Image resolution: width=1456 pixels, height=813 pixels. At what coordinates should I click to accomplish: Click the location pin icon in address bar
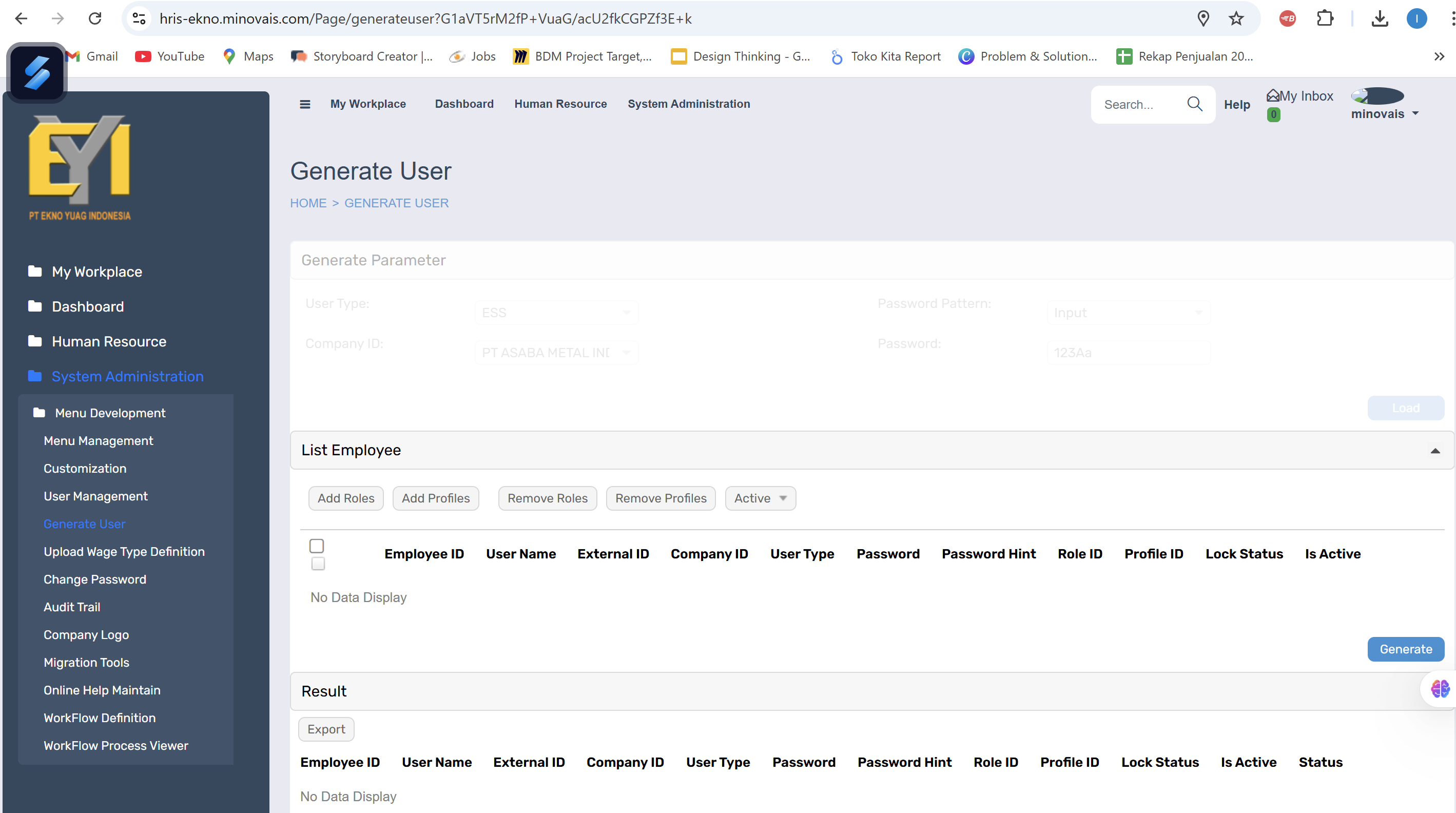(1203, 18)
